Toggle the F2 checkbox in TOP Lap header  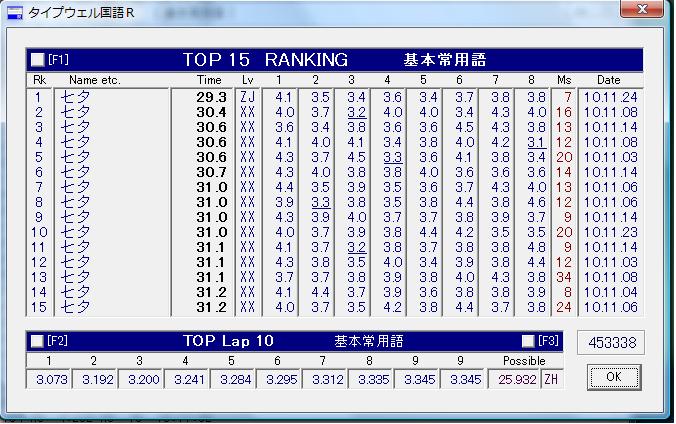tap(37, 341)
